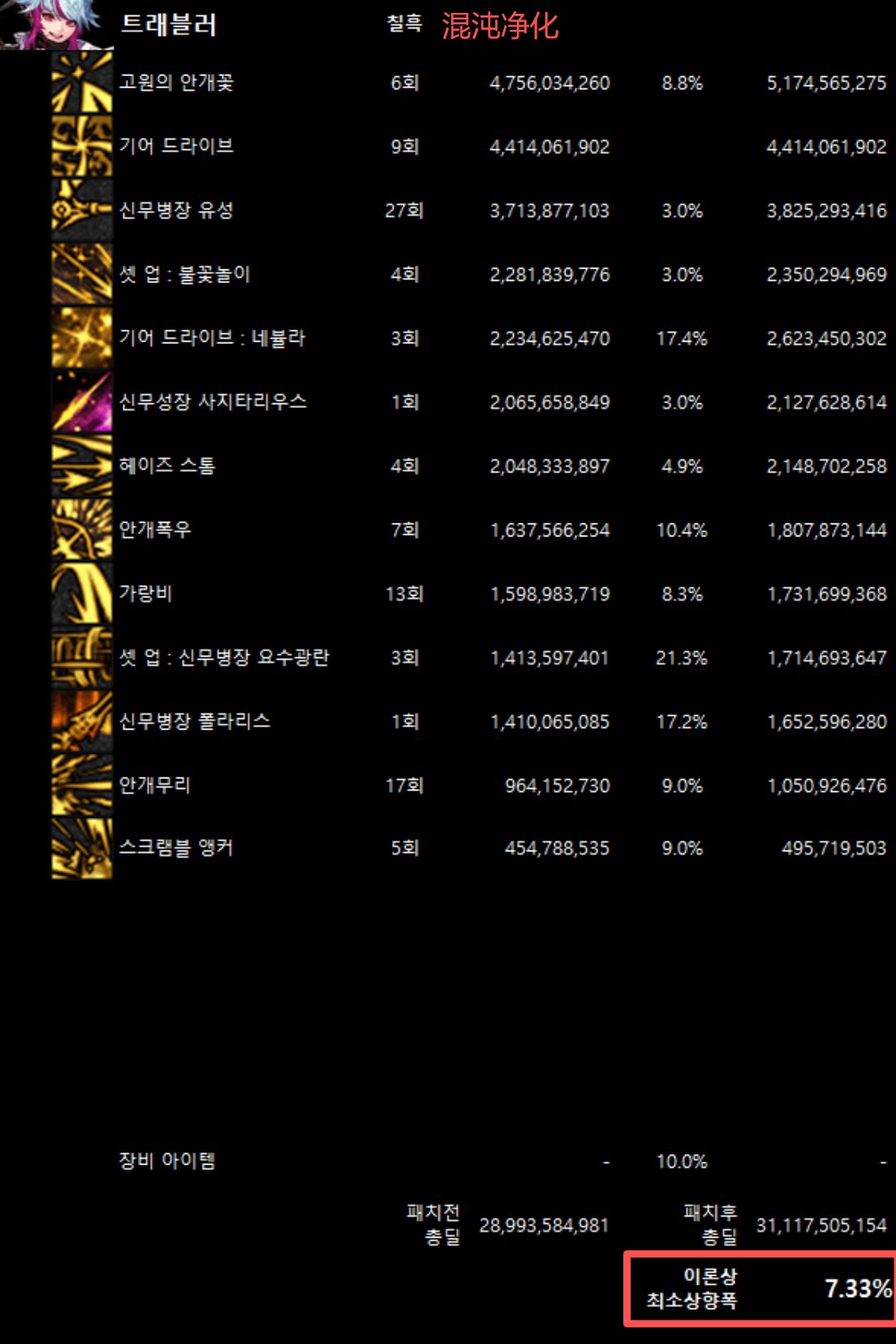
Task: Click the 기어 드라이브 skill icon
Action: click(82, 146)
